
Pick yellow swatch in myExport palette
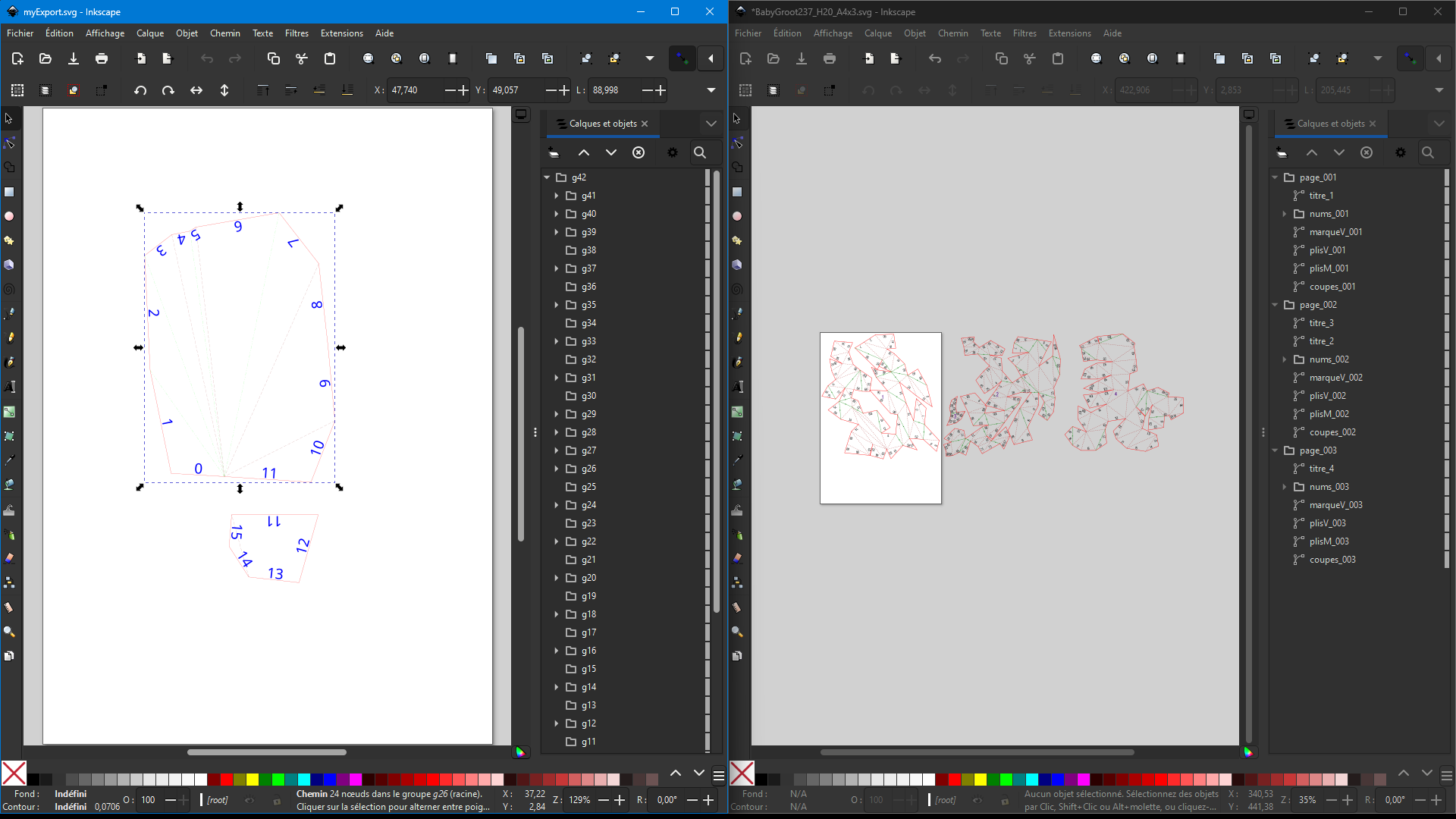click(x=253, y=779)
